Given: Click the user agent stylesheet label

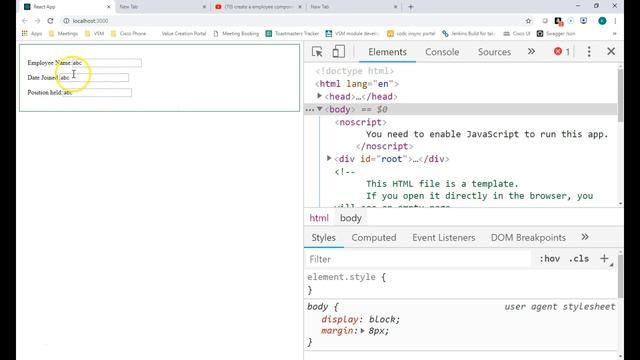Looking at the screenshot, I should [x=560, y=307].
